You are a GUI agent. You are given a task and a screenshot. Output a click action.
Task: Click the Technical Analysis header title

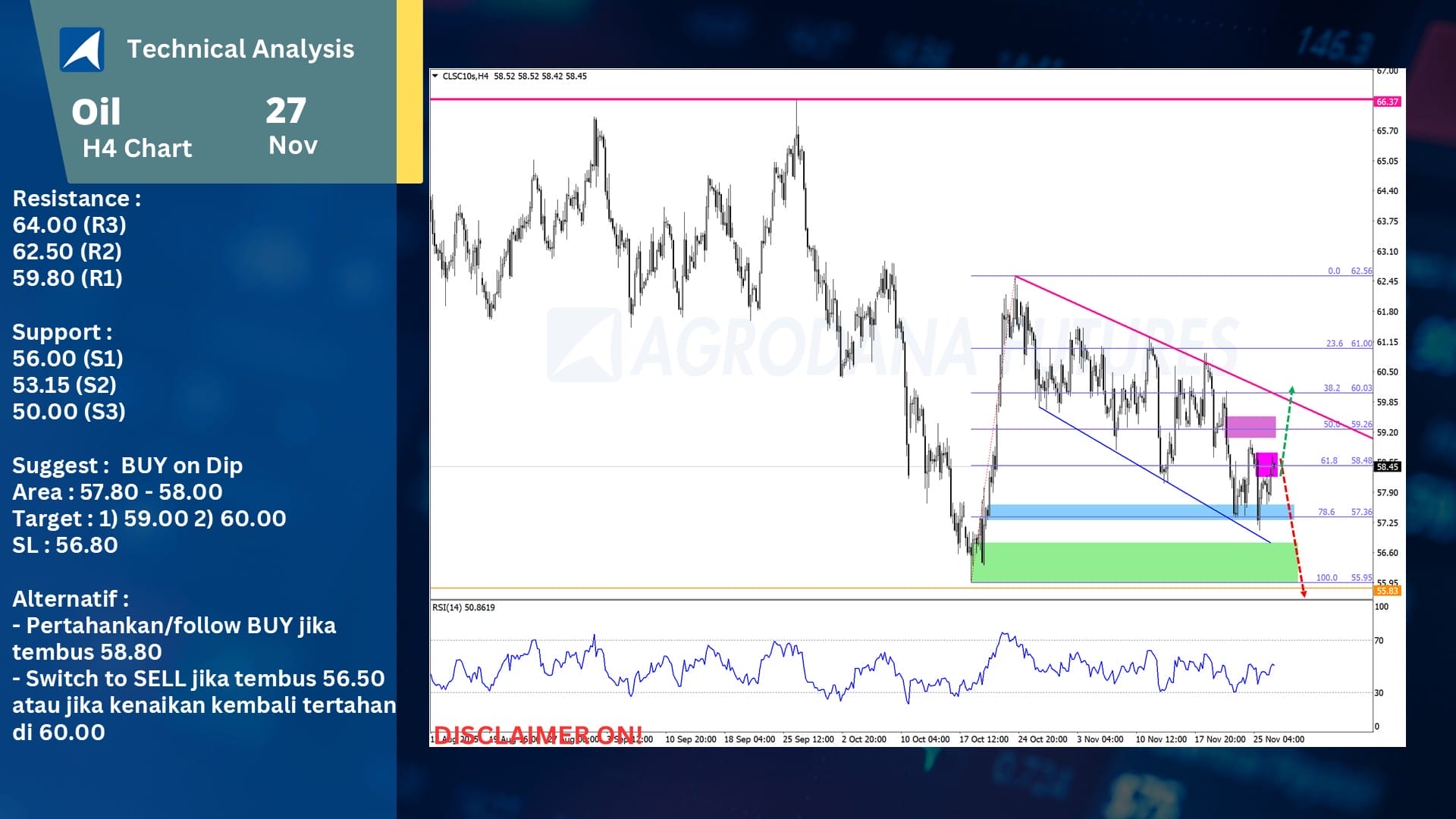tap(240, 49)
